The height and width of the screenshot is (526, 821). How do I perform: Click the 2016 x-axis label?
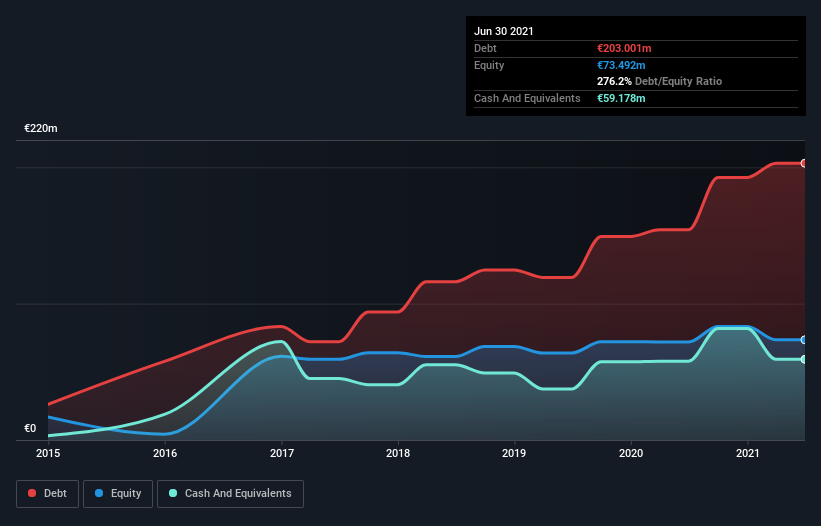pyautogui.click(x=165, y=453)
